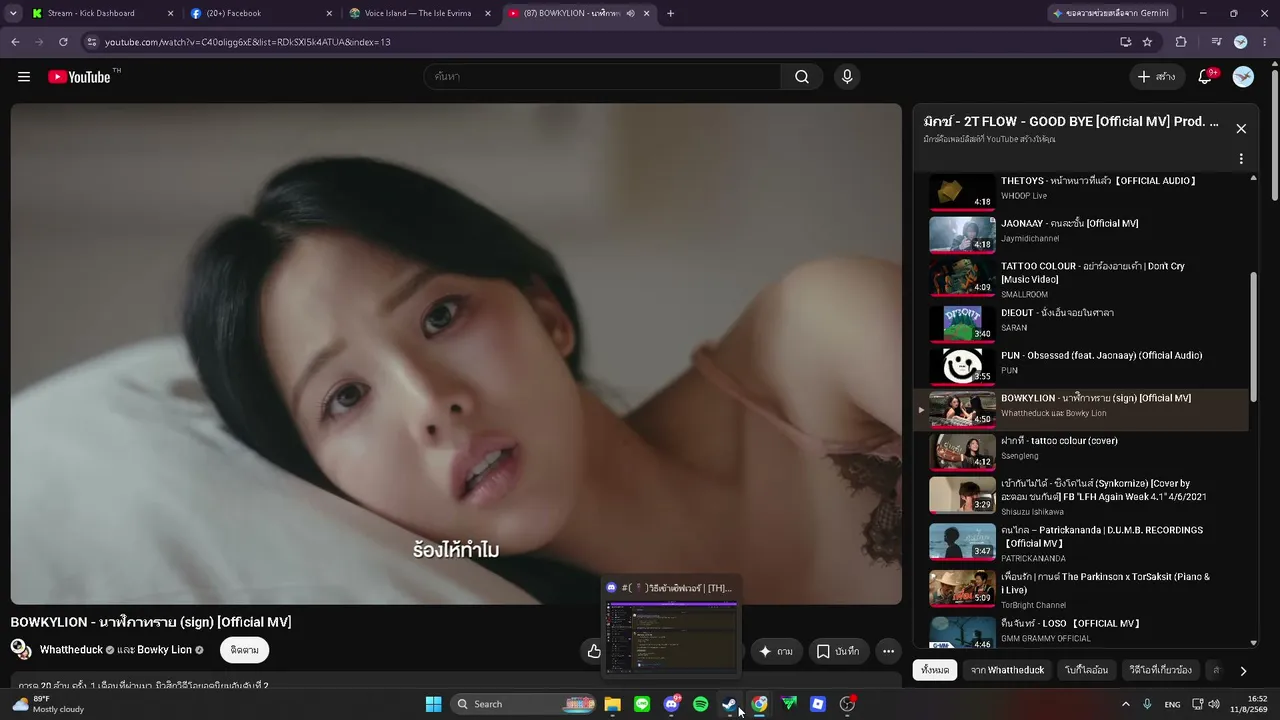Reload the YouTube page
The image size is (1280, 720).
click(63, 42)
